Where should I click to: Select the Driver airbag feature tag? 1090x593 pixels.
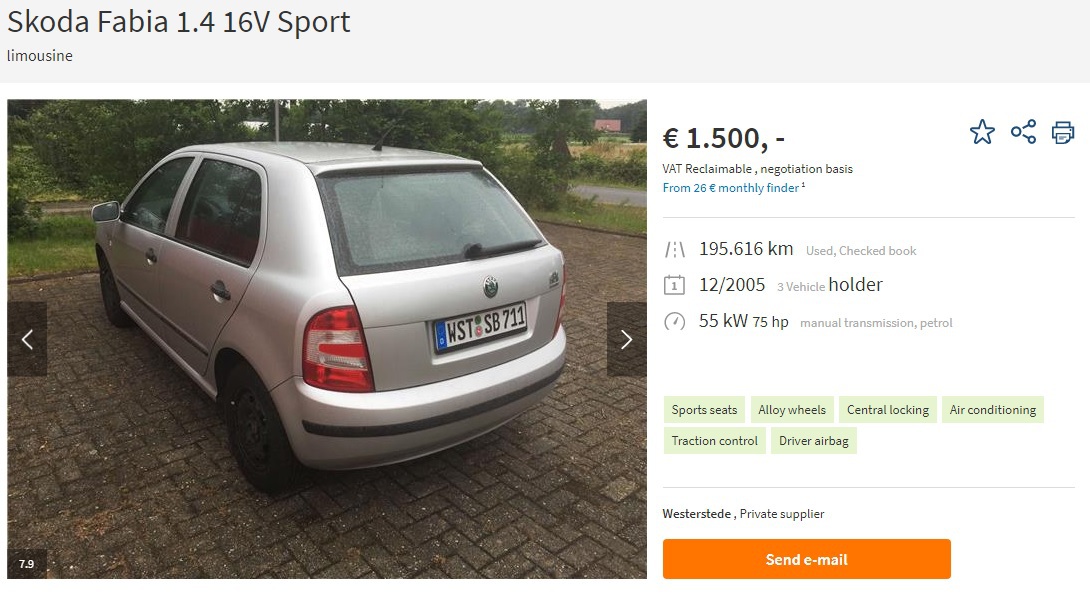click(x=813, y=441)
